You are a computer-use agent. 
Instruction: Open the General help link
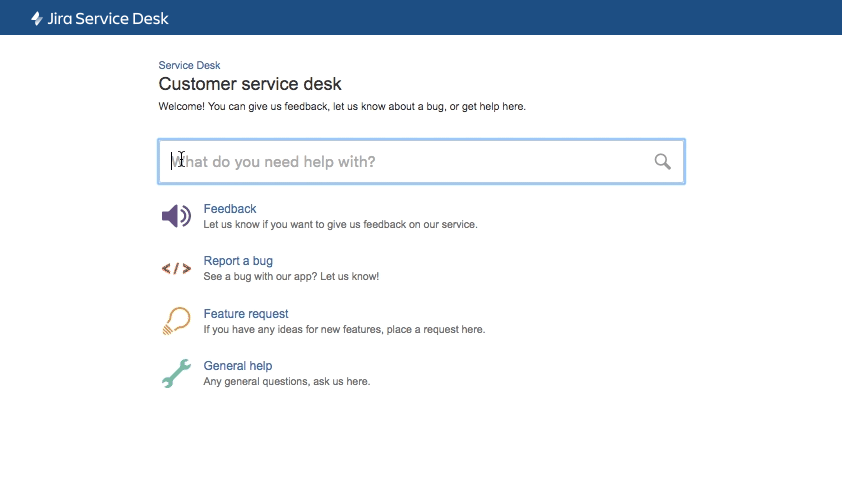click(238, 366)
